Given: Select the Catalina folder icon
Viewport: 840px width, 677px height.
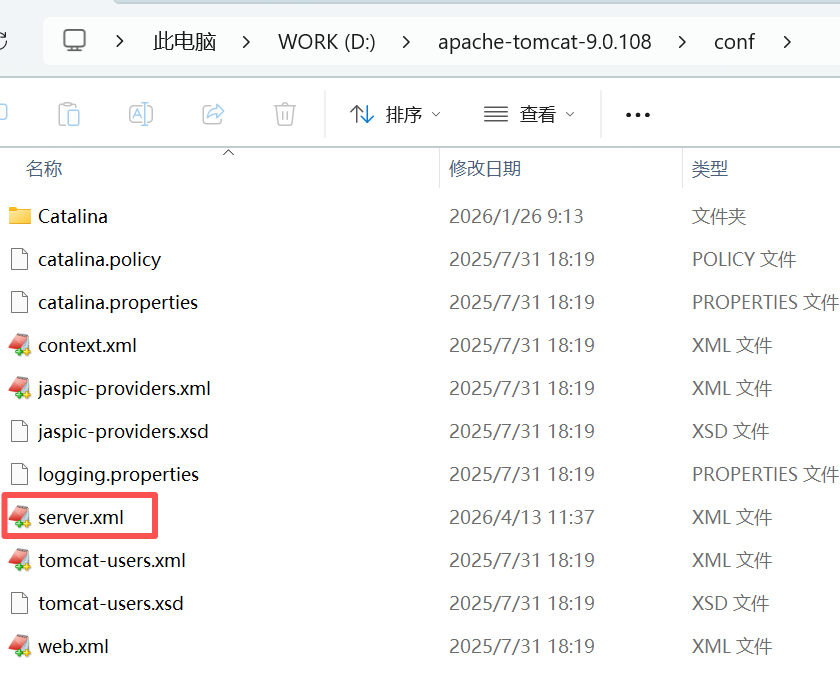Looking at the screenshot, I should (x=20, y=216).
